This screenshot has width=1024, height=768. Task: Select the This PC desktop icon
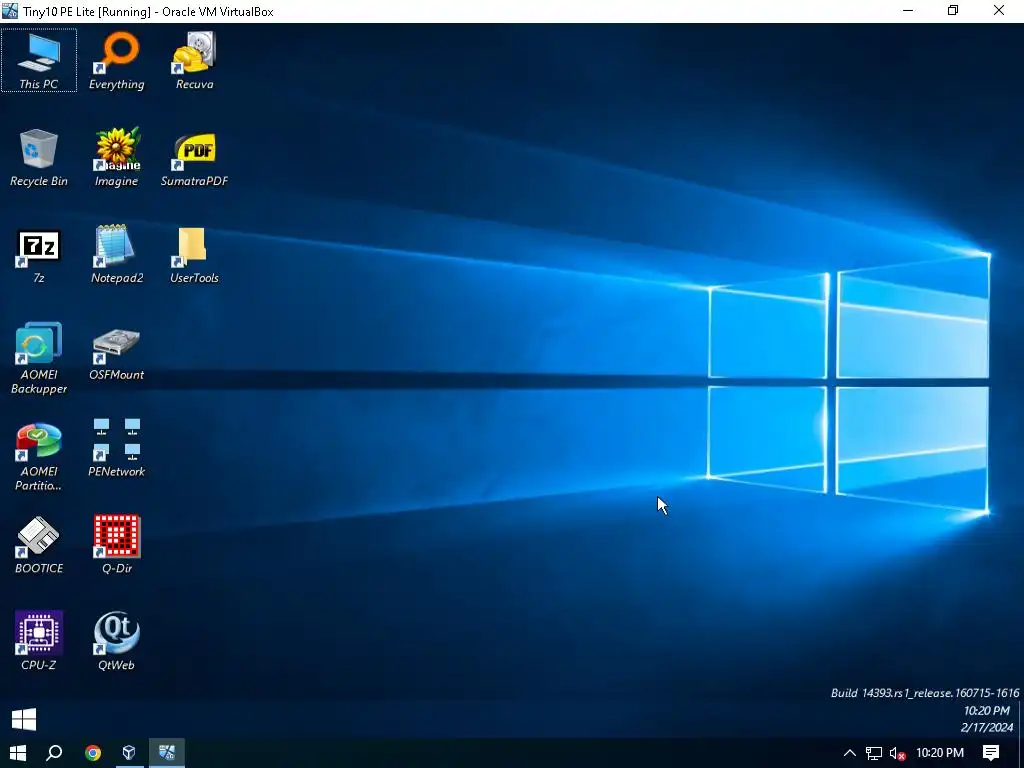click(x=39, y=60)
